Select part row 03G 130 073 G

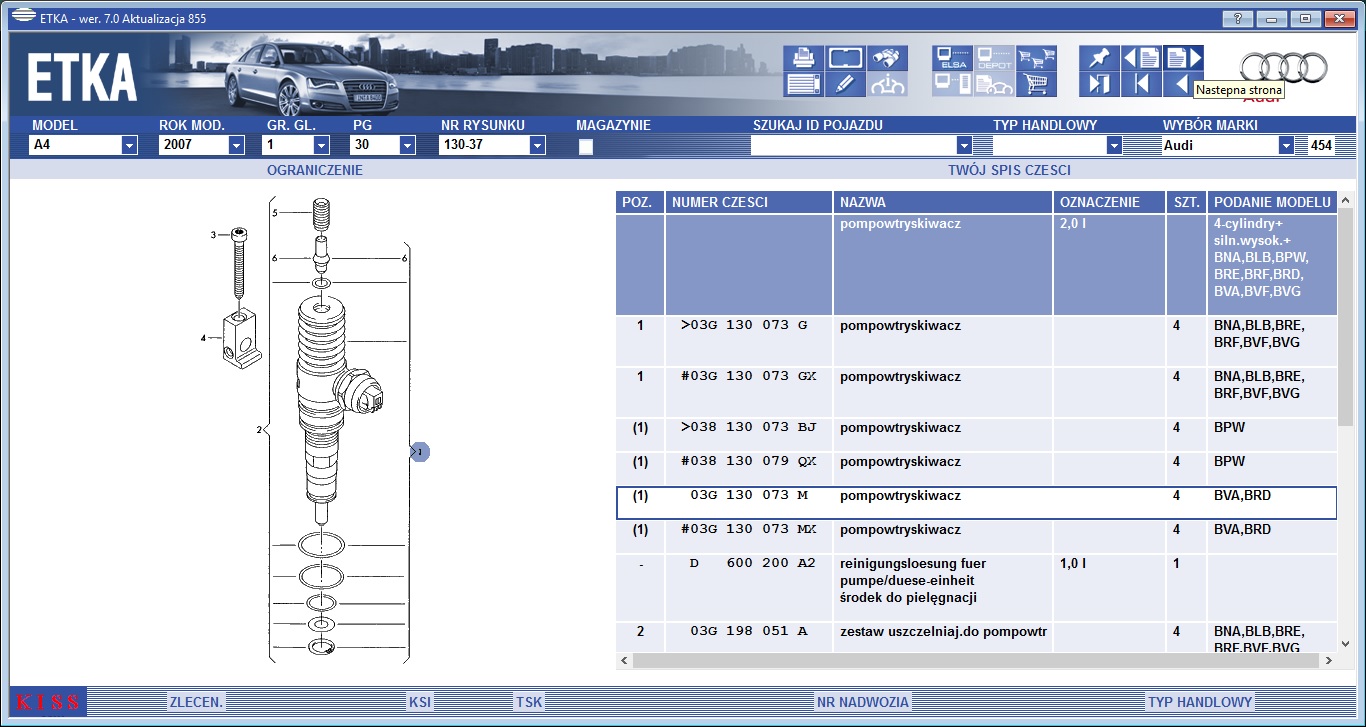pyautogui.click(x=976, y=341)
